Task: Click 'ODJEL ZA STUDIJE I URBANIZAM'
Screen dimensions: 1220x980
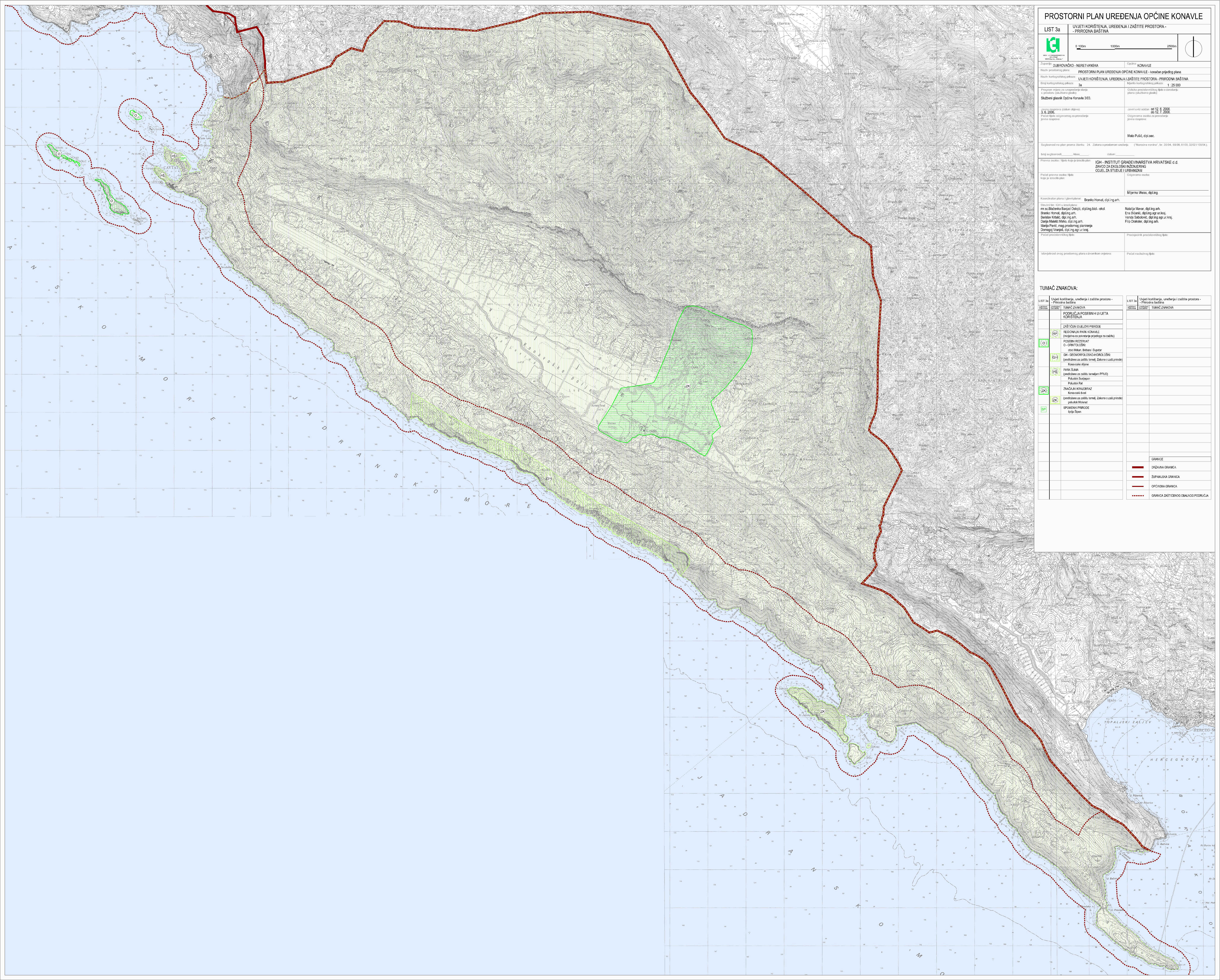Action: [x=1119, y=170]
